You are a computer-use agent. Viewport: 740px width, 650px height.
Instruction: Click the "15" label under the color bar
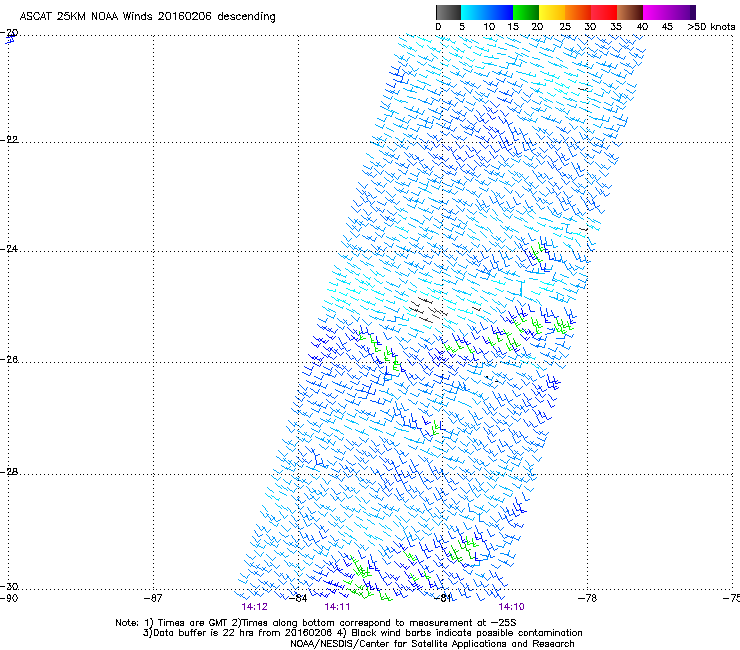pyautogui.click(x=513, y=27)
